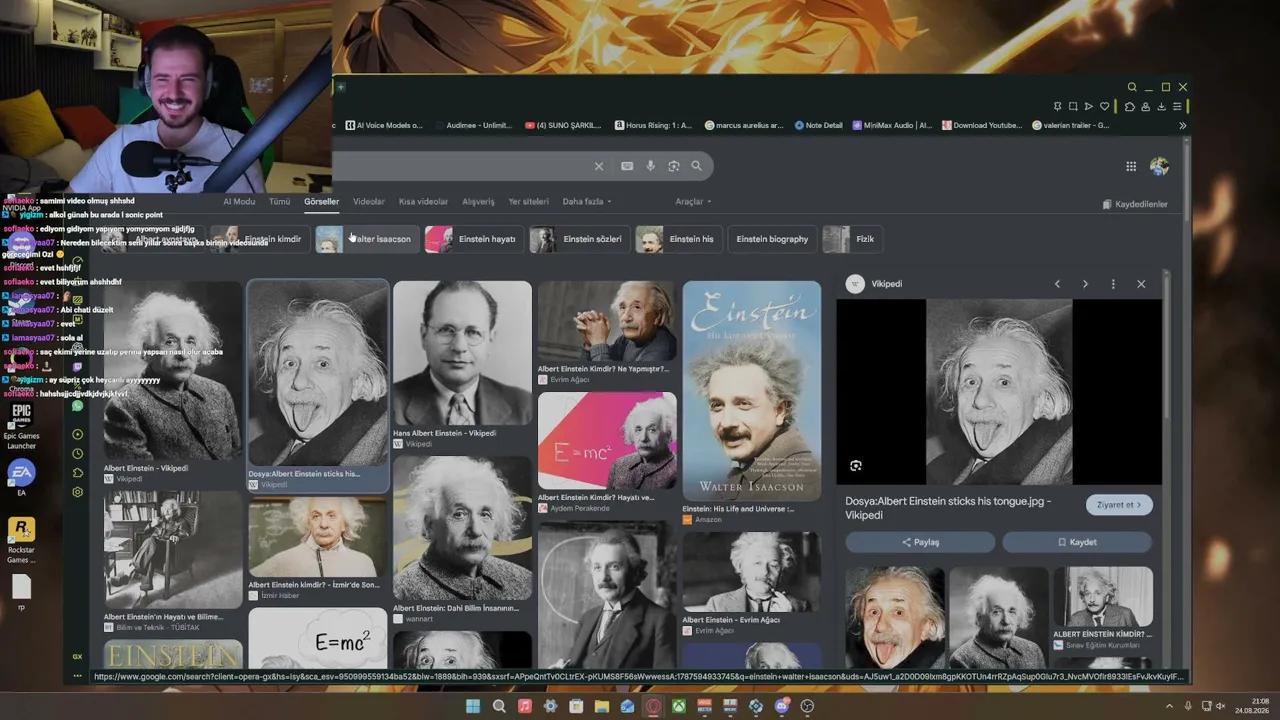Filter images by Einstein his chip
Screen dimensions: 1280x720
pos(678,240)
